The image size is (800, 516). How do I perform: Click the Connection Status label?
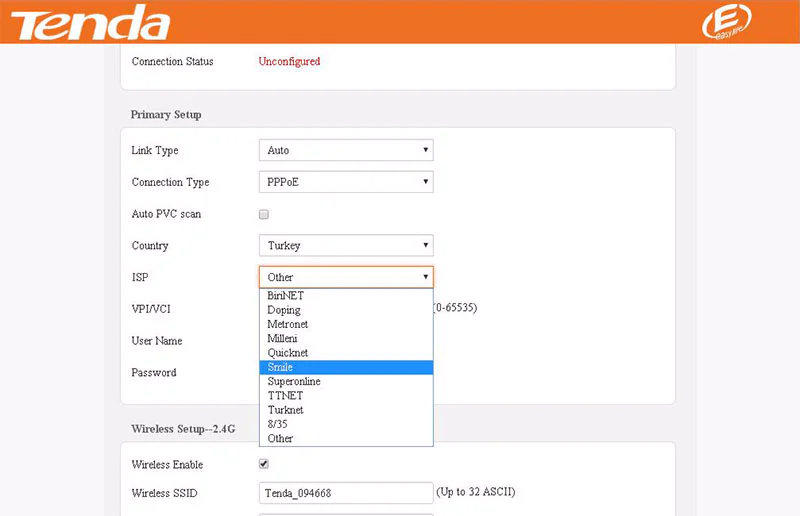pos(172,61)
